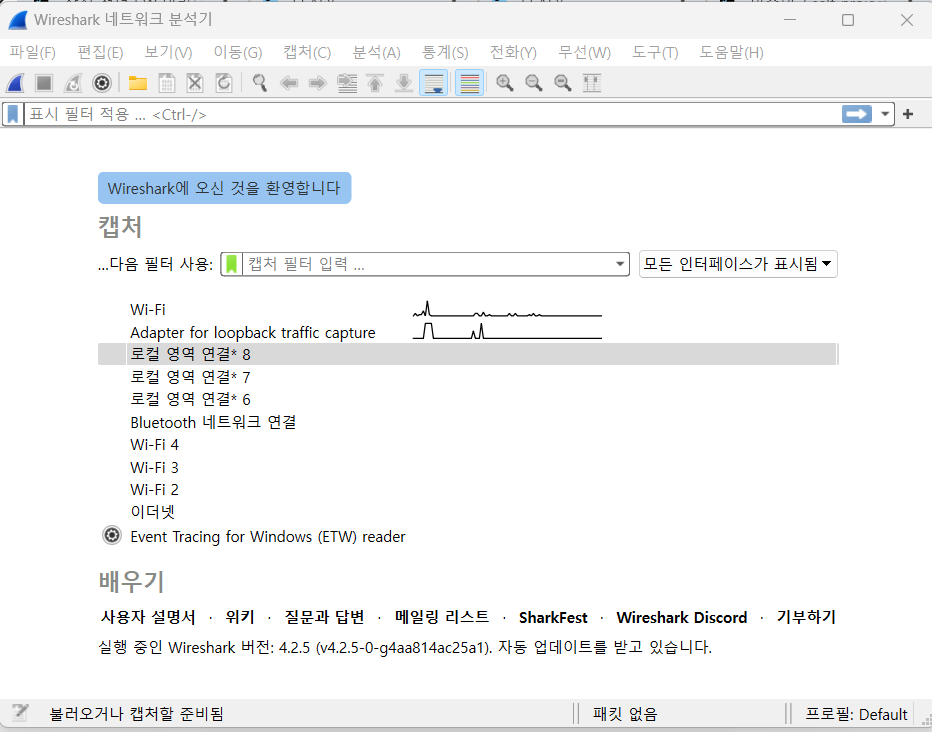Open capture options gear icon in toolbar
The width and height of the screenshot is (932, 732).
(x=102, y=83)
